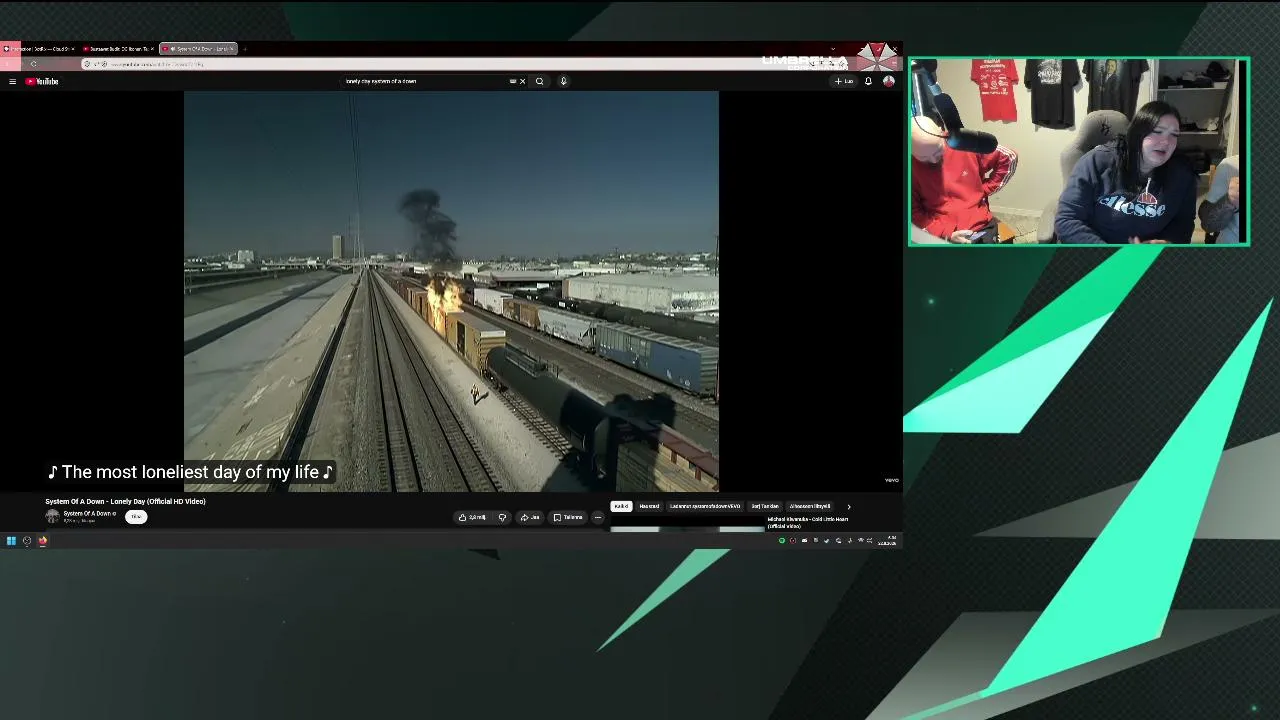Open YouTube notifications bell
1280x720 pixels.
(x=868, y=81)
